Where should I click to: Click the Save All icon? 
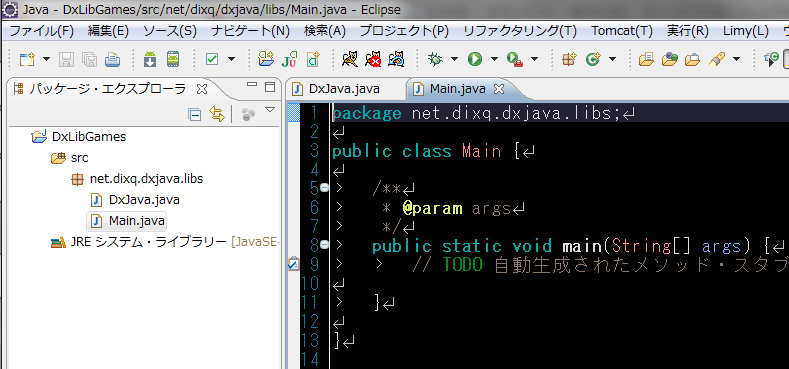(x=90, y=59)
